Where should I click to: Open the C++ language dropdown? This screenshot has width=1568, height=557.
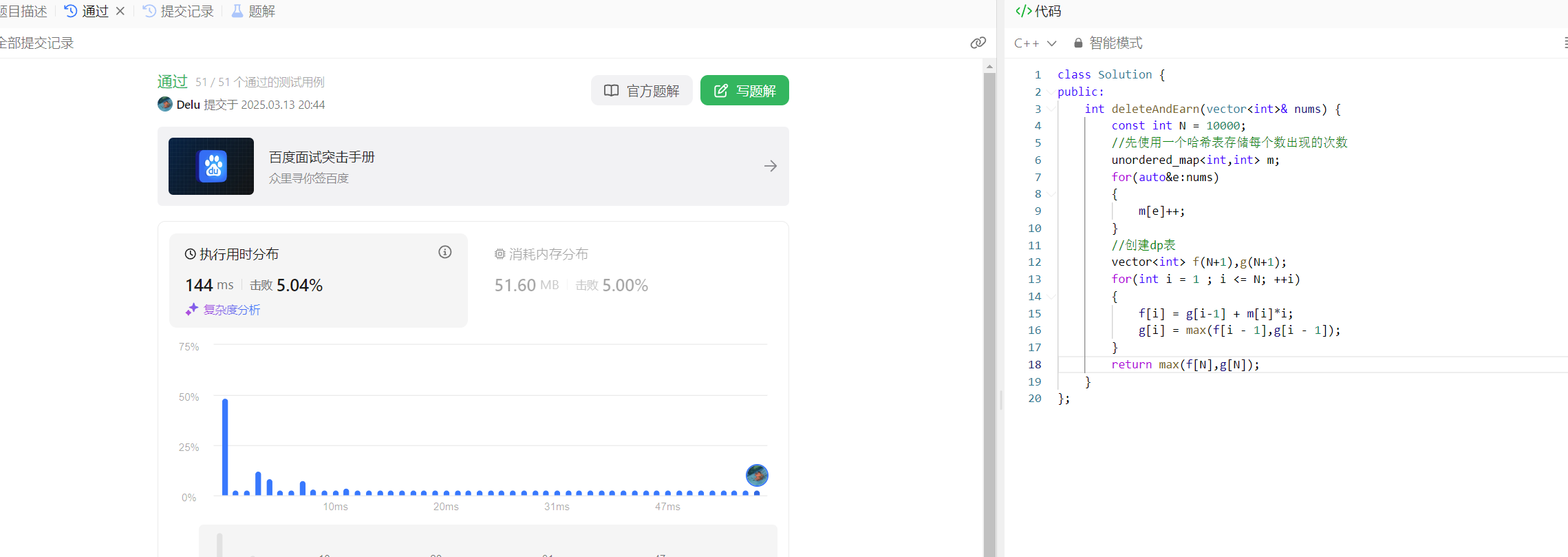pyautogui.click(x=1035, y=43)
